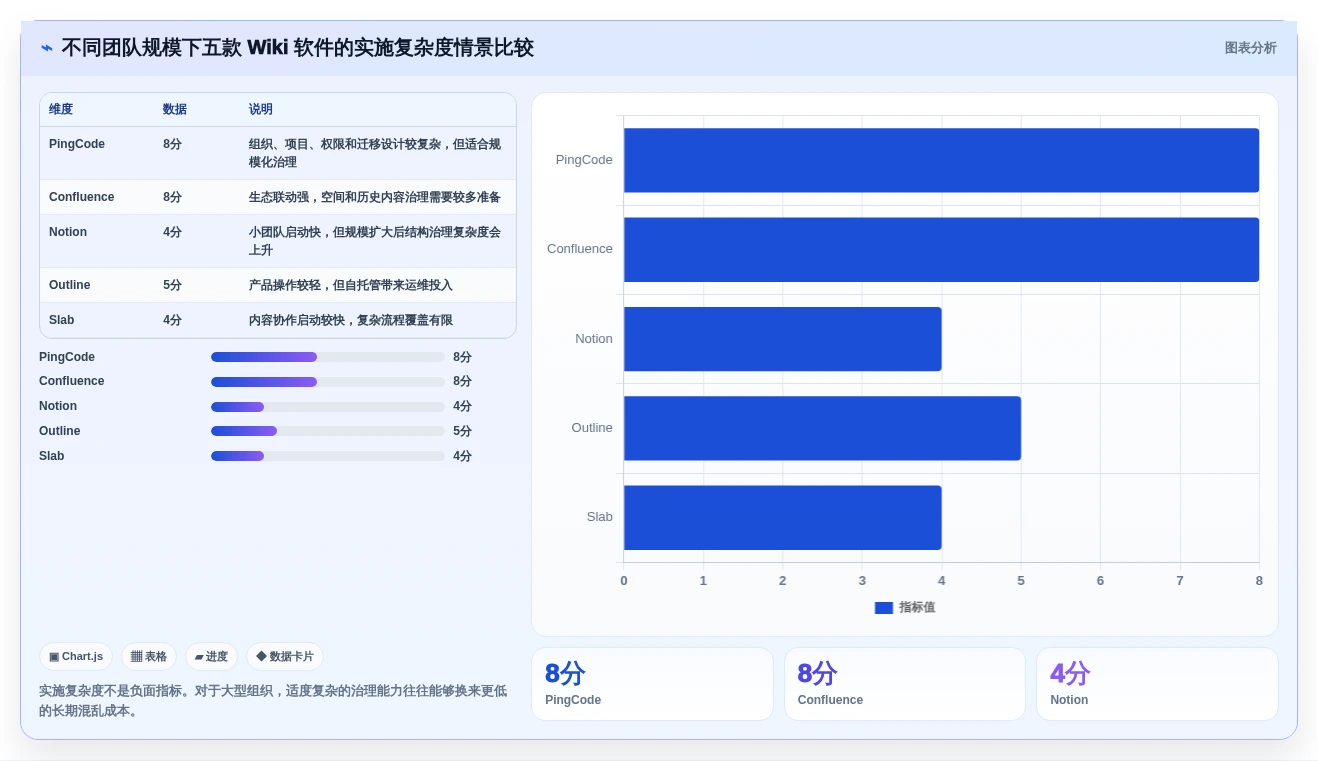Click the 5分 value in Outline table row
Screen dimensions: 1318x761
point(173,285)
